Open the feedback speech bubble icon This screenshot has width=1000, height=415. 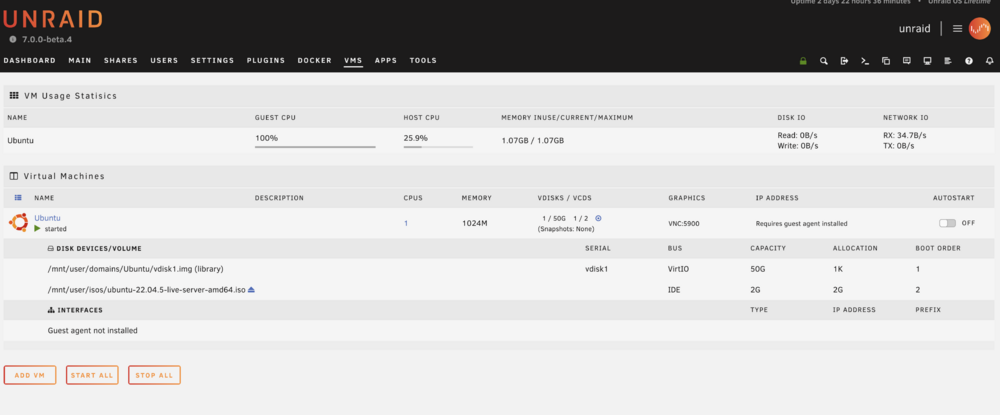tap(906, 61)
